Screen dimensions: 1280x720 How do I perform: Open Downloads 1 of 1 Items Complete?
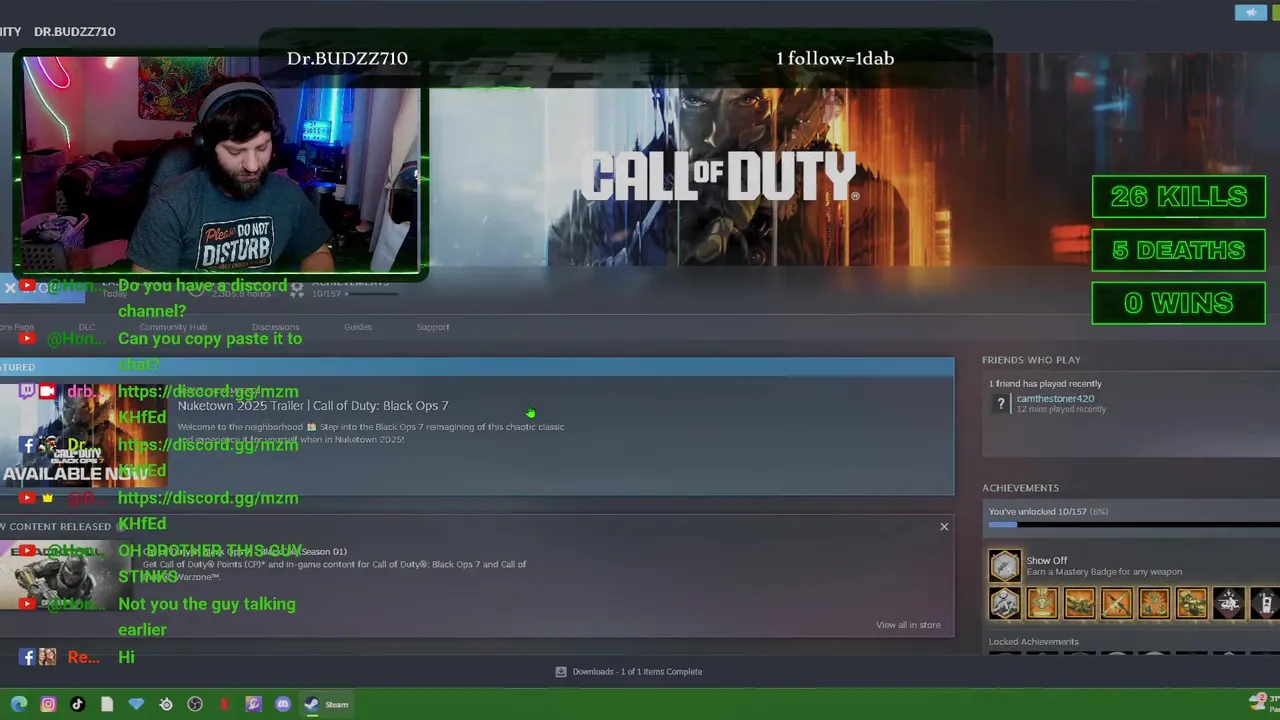pyautogui.click(x=637, y=672)
